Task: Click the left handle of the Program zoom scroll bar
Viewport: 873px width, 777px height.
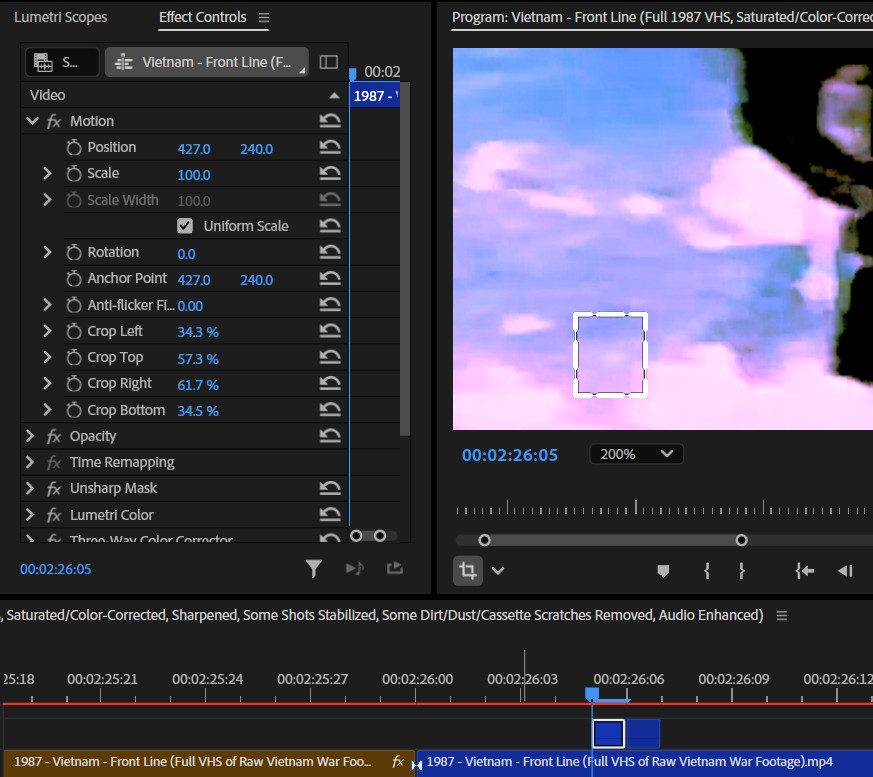Action: coord(484,540)
